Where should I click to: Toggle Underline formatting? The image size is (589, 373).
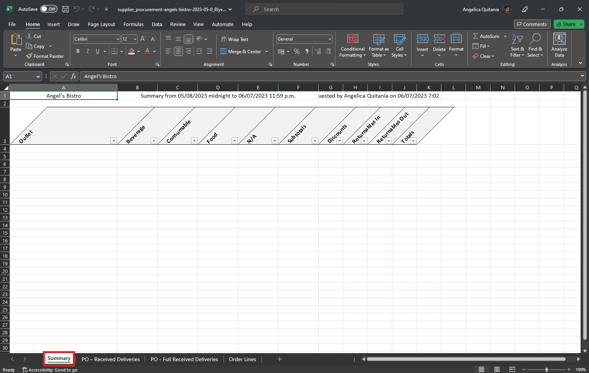pyautogui.click(x=97, y=51)
